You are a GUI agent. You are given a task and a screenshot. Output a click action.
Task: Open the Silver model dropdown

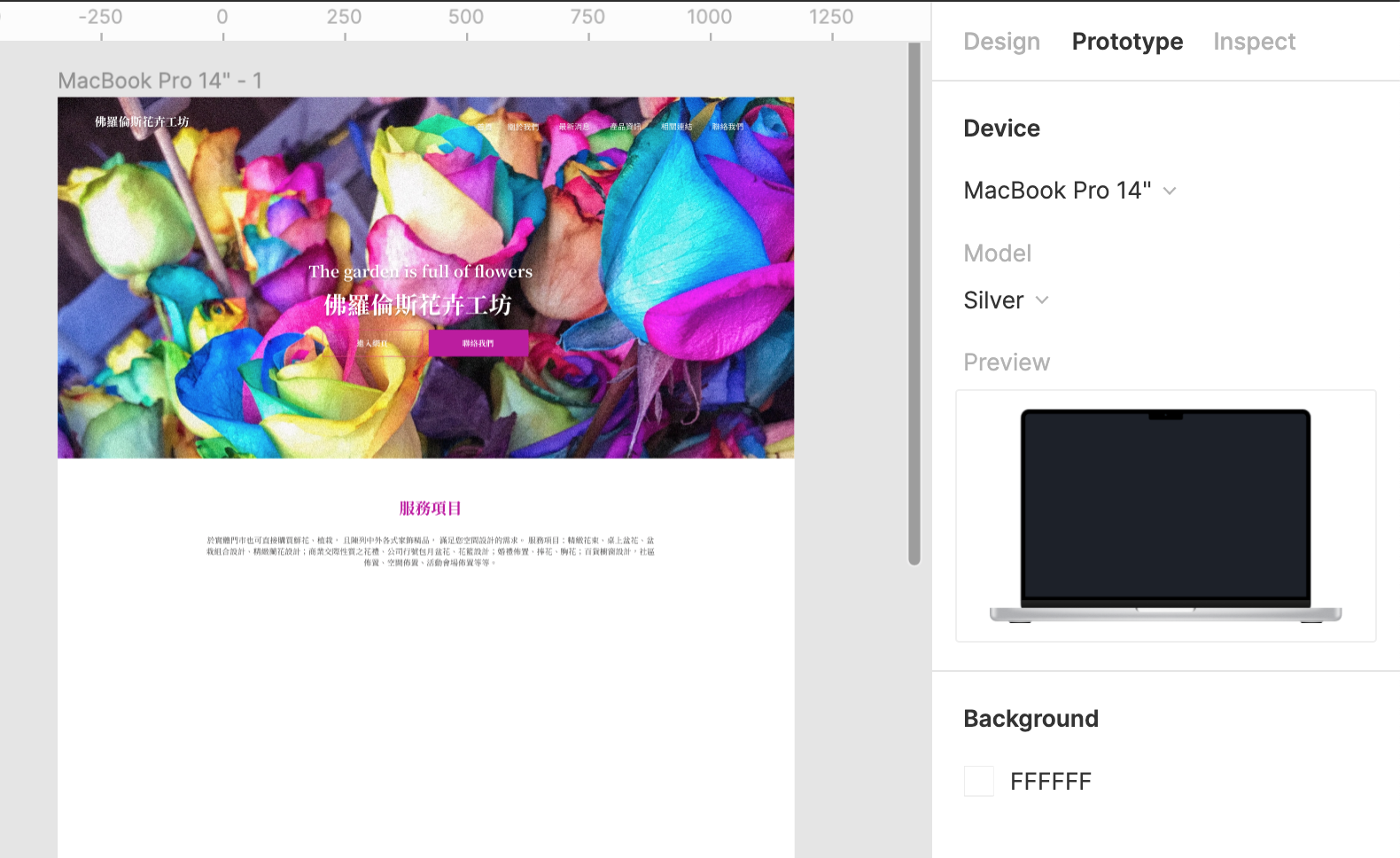(1006, 300)
